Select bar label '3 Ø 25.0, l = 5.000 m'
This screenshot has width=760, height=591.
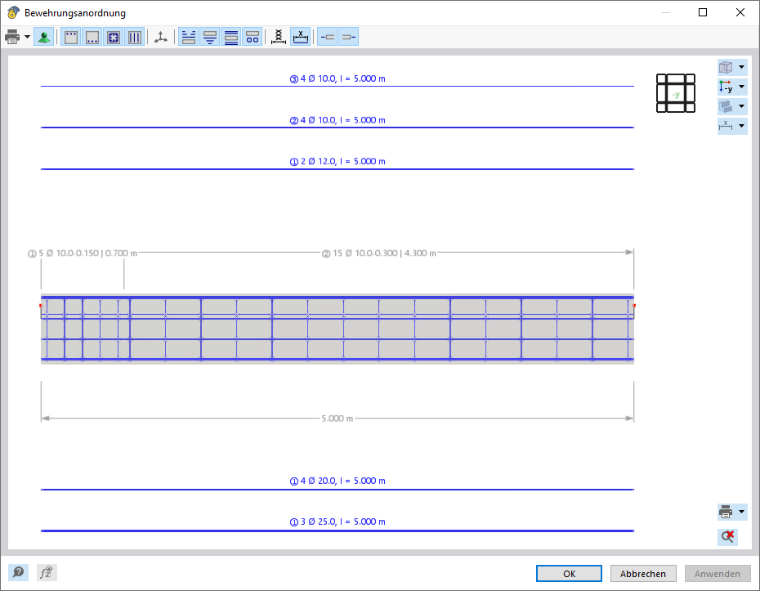[337, 522]
